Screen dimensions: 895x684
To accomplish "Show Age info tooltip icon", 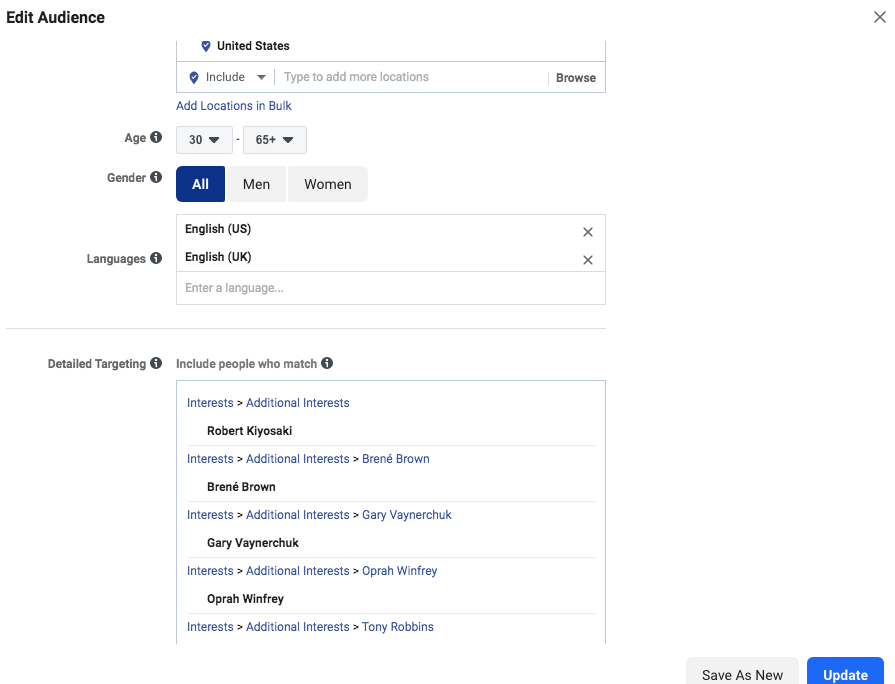I will point(156,137).
